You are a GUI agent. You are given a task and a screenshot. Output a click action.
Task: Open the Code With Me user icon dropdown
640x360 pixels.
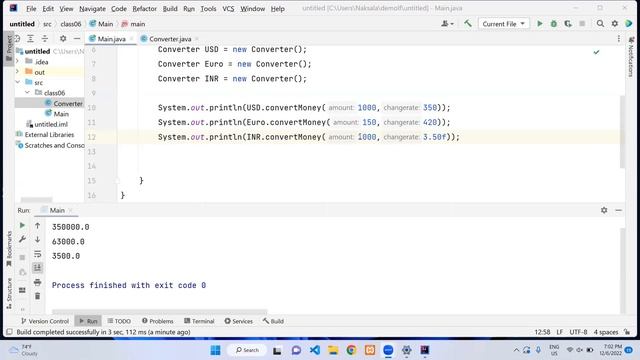[x=447, y=24]
